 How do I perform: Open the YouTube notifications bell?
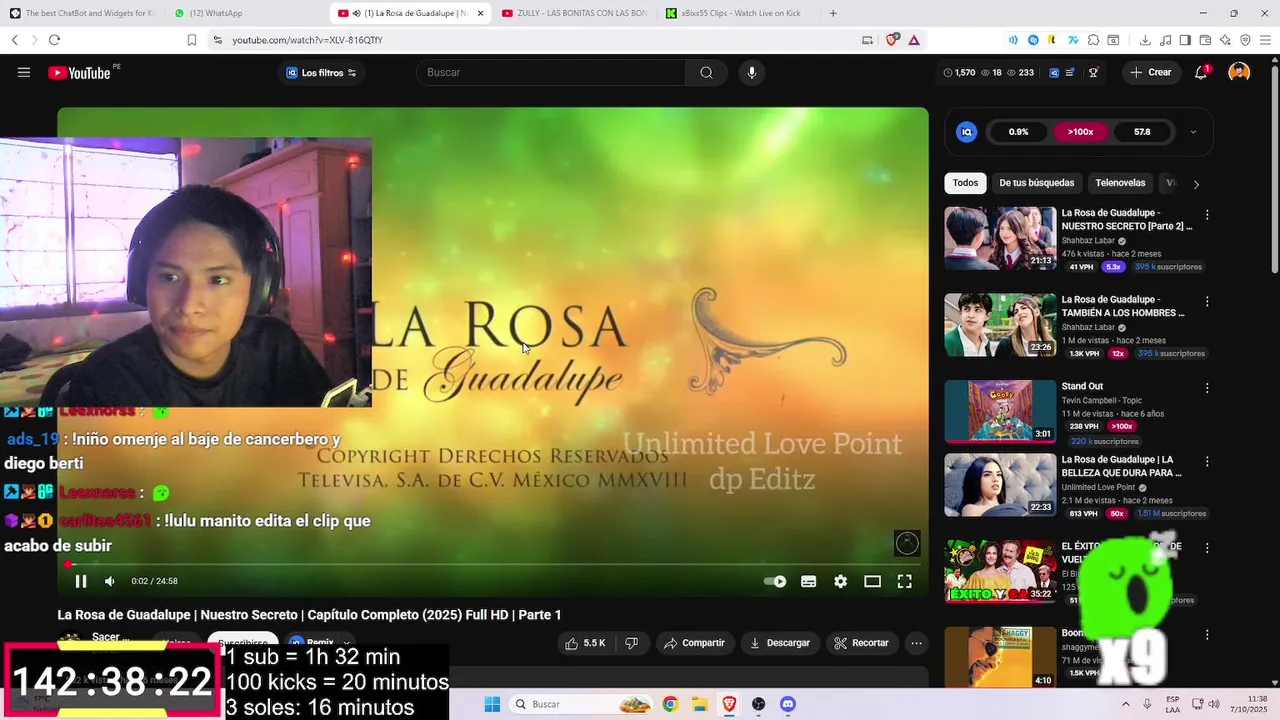coord(1202,72)
